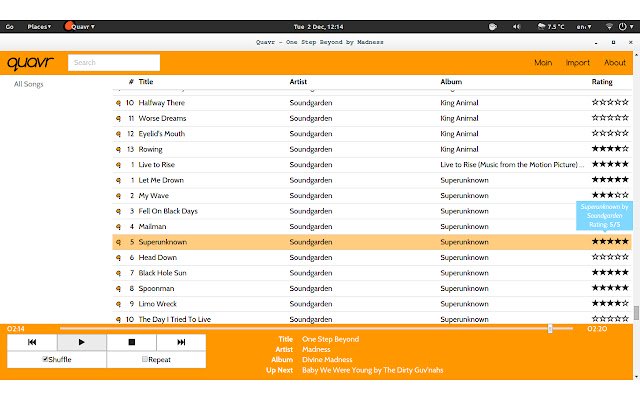This screenshot has width=640, height=400.
Task: Click the volume icon in the top bar
Action: click(x=517, y=27)
